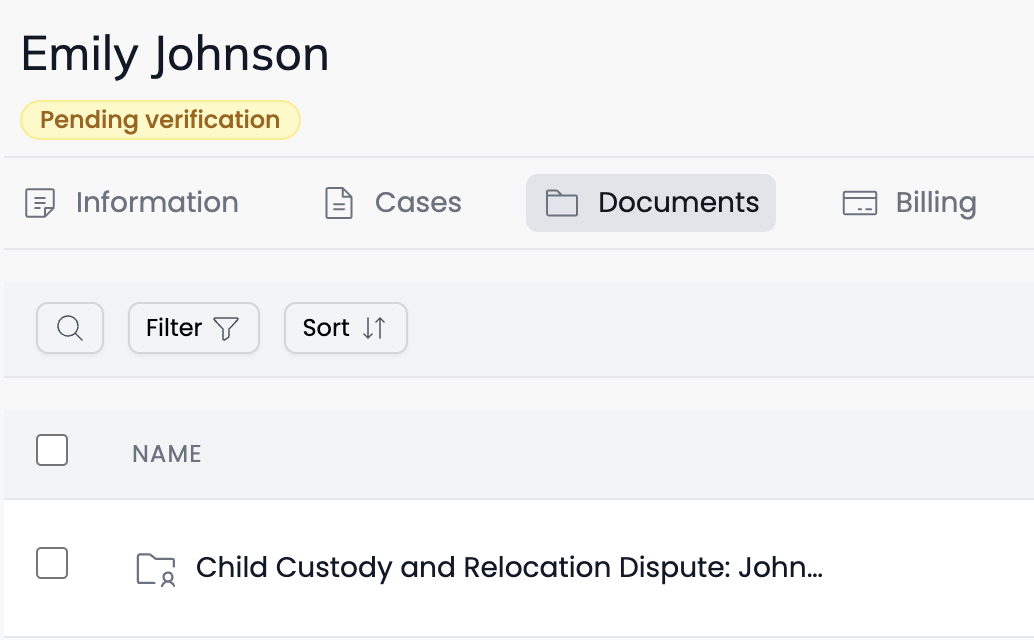Tick the select-all checkbox in header row

pos(52,451)
